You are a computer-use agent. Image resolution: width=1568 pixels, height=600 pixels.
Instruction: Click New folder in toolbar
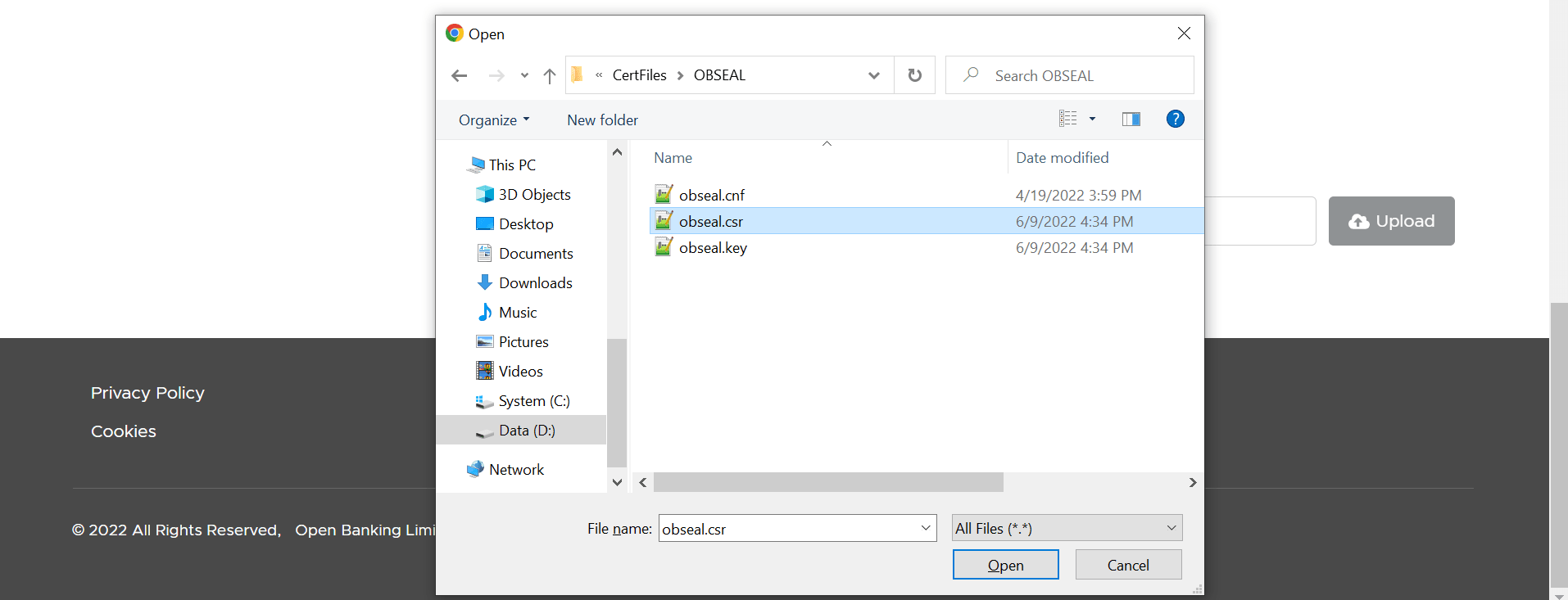click(x=602, y=120)
